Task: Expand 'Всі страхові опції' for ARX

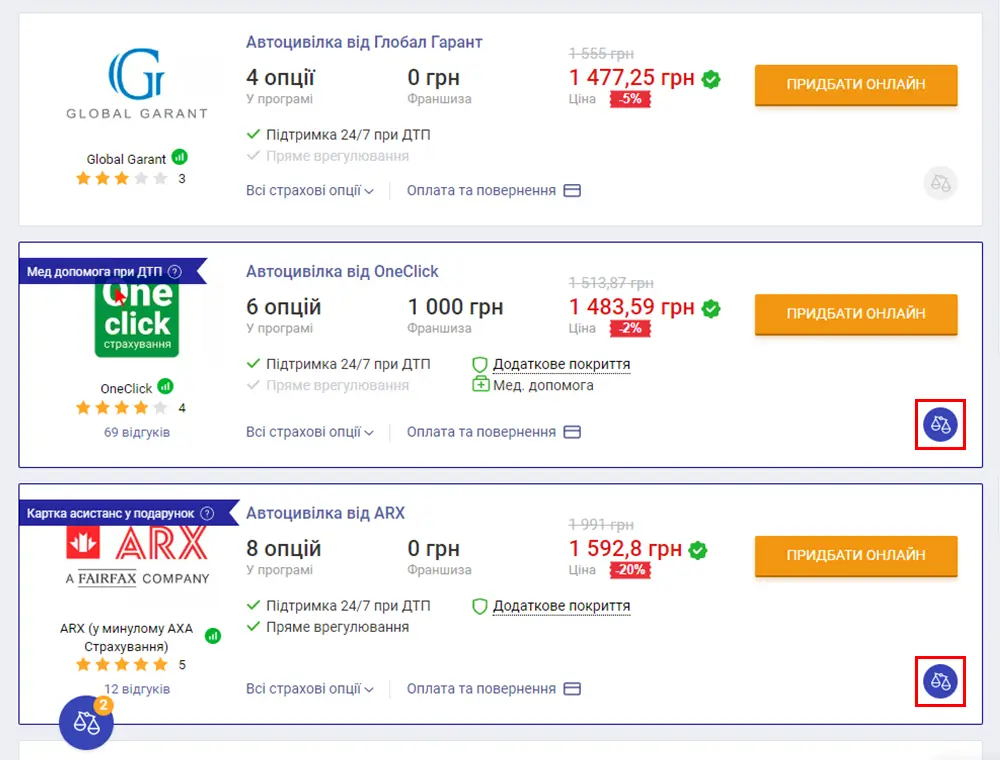Action: point(310,689)
